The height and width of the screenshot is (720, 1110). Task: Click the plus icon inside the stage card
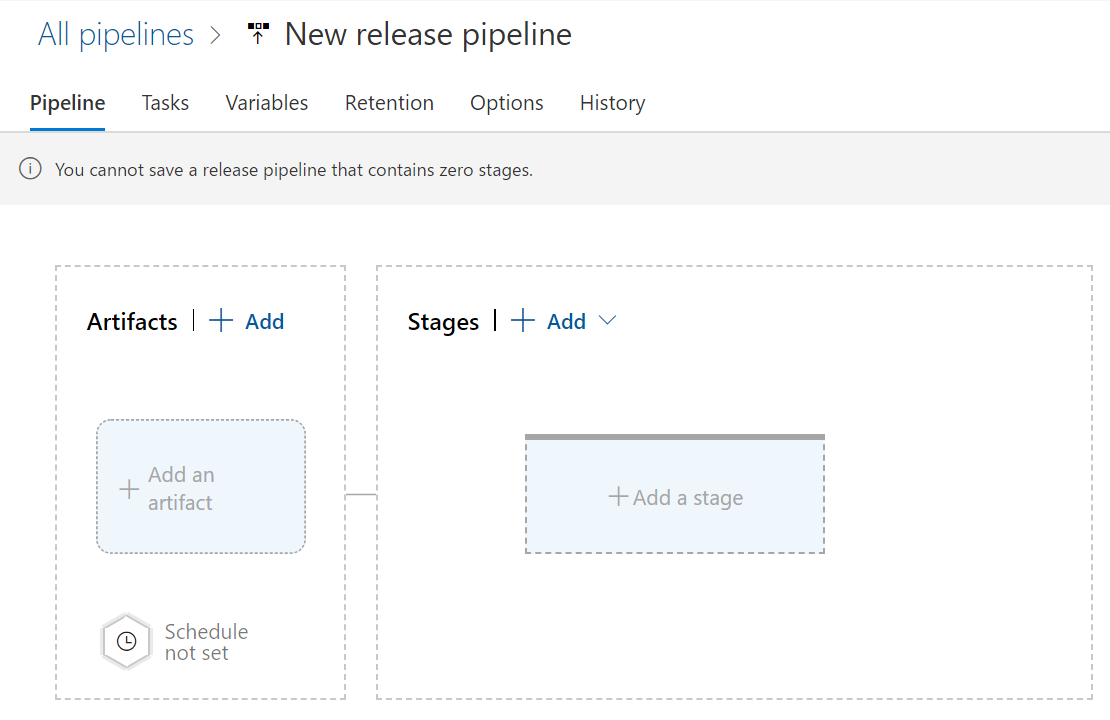tap(618, 497)
